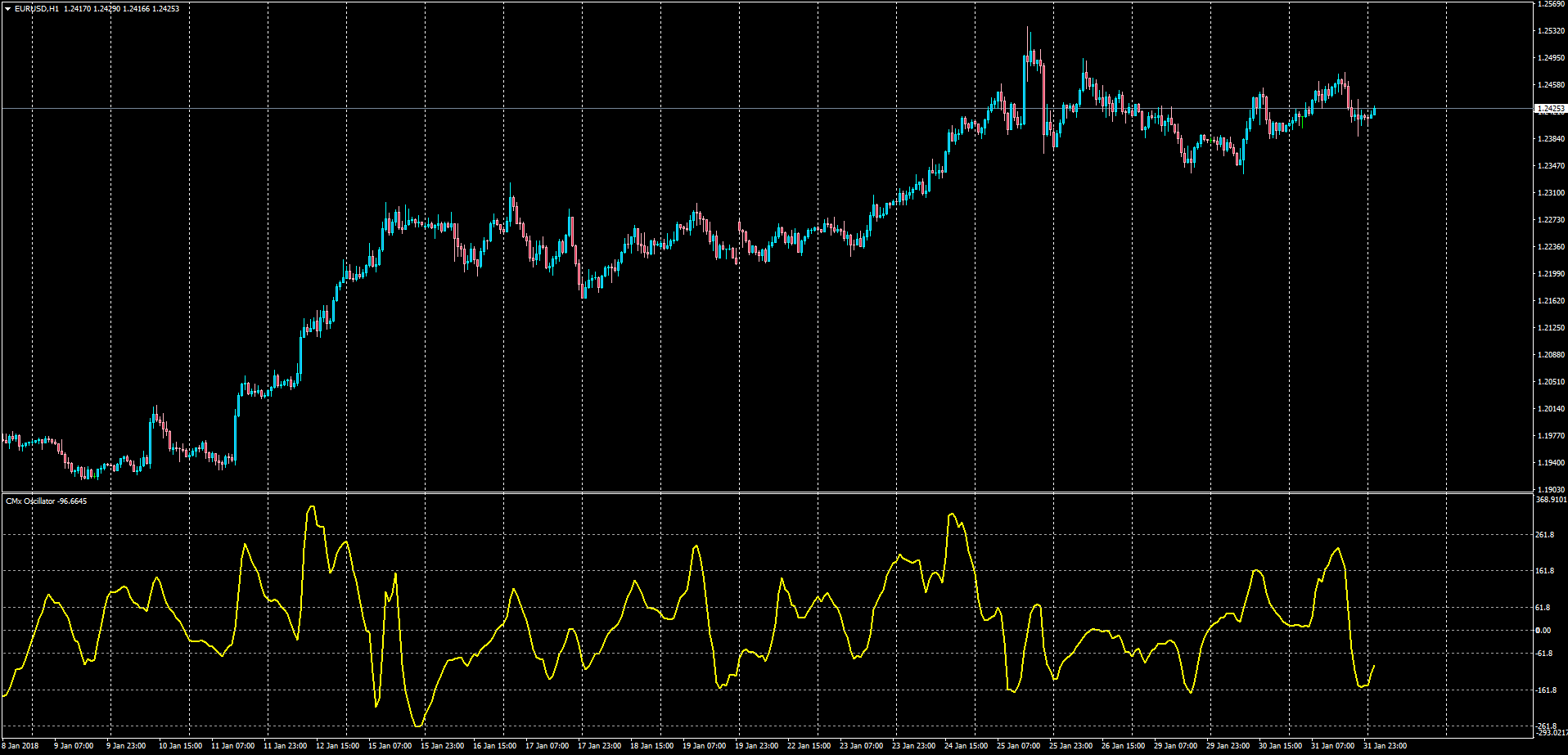Screen dimensions: 1568x755
Task: Click price axis label 1.22730
Action: (x=1551, y=220)
